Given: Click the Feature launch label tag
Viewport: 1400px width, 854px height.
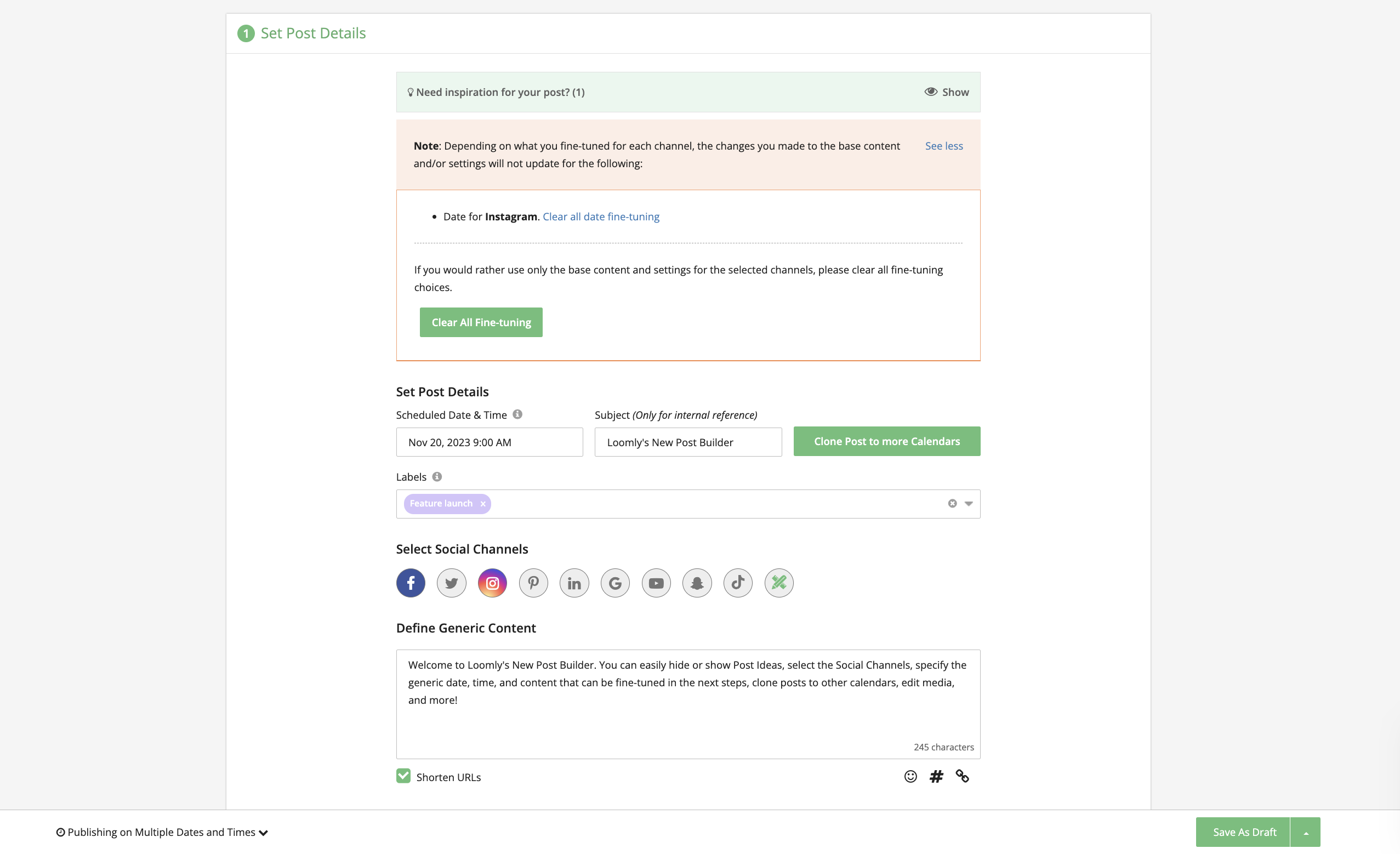Looking at the screenshot, I should pos(447,504).
